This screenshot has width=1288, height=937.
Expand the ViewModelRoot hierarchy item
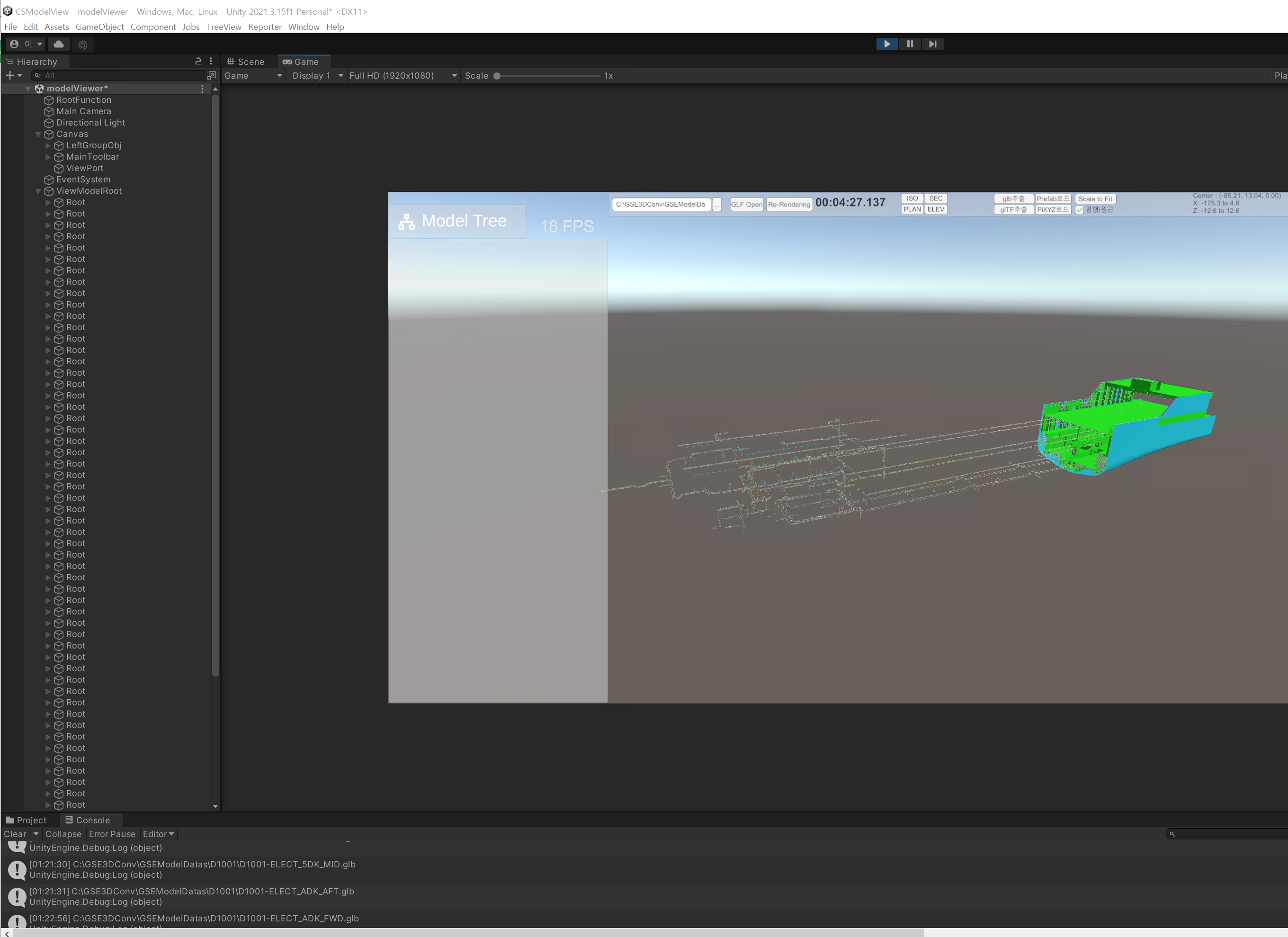(38, 191)
